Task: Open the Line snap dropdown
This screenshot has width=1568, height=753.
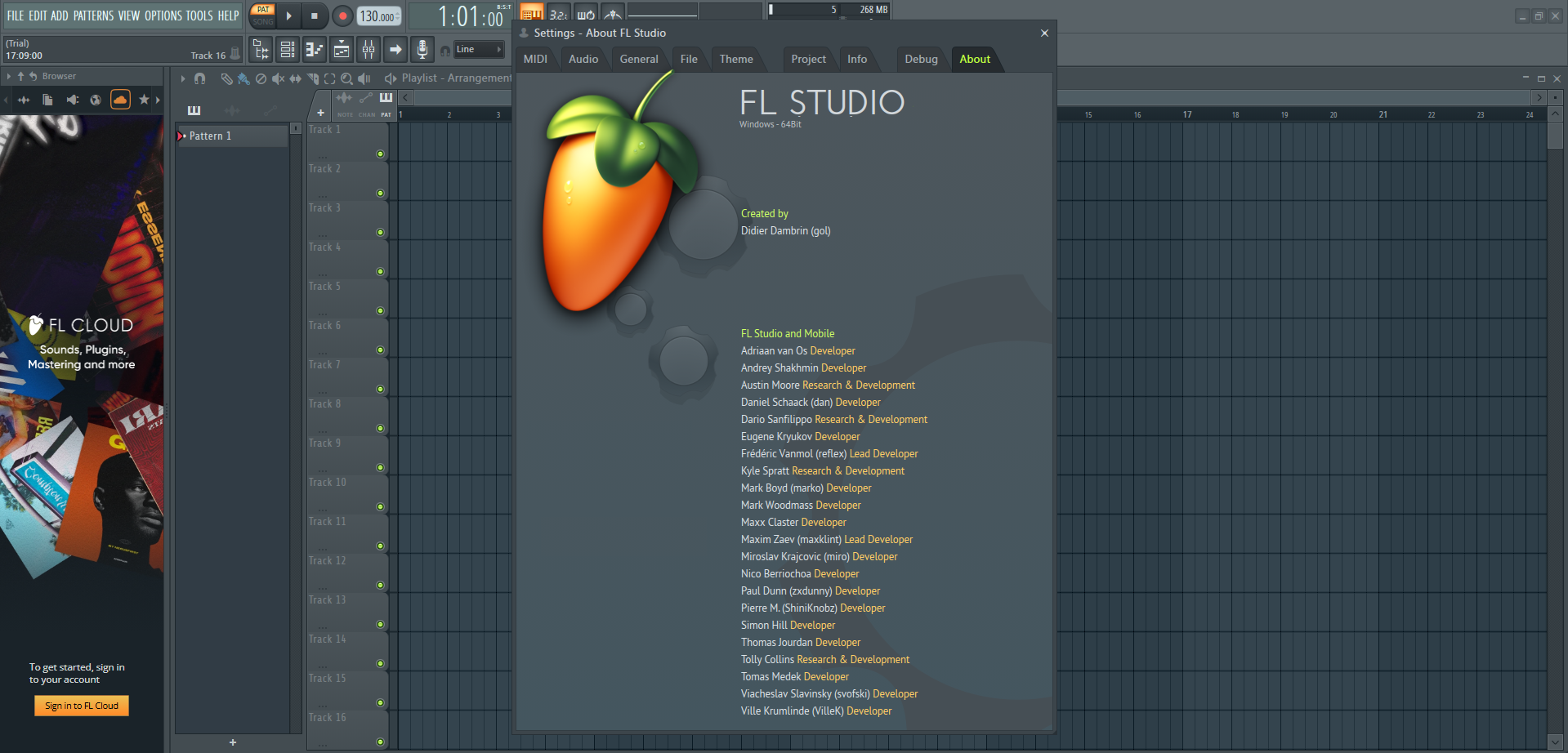Action: (x=479, y=50)
